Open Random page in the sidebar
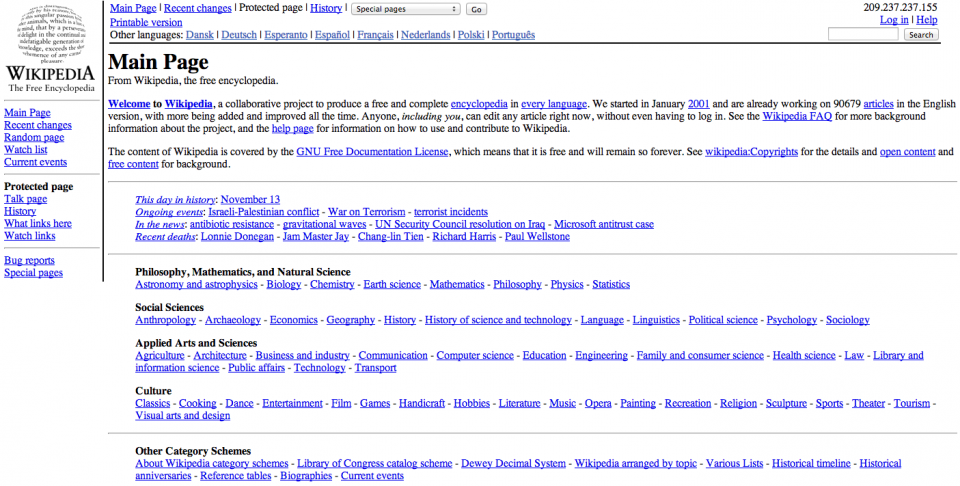This screenshot has width=960, height=486. click(34, 138)
